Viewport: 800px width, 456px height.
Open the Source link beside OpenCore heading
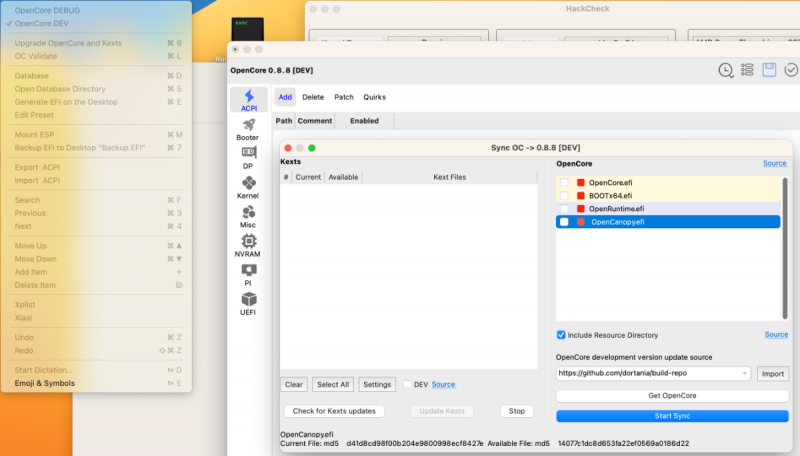click(x=774, y=163)
